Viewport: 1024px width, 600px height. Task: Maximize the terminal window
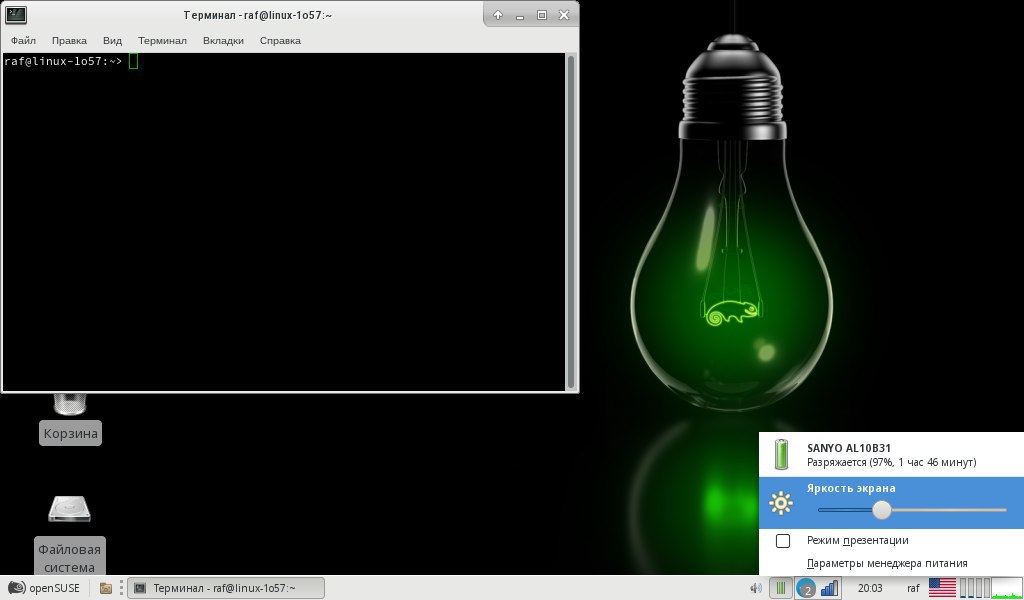click(541, 15)
